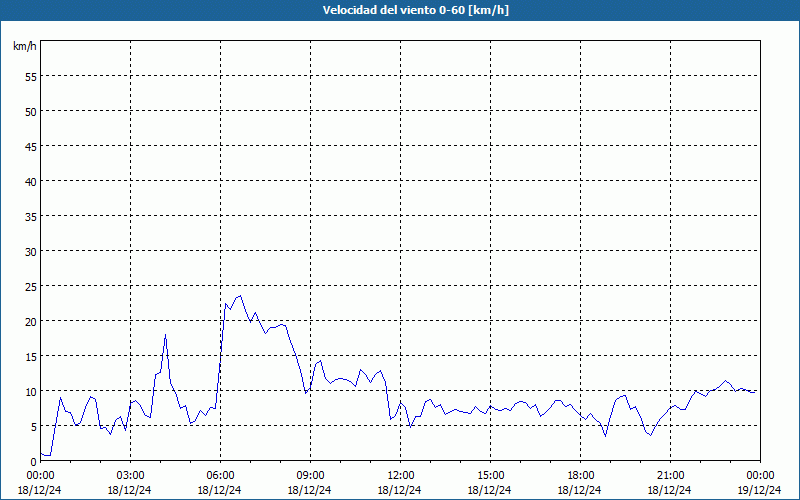The width and height of the screenshot is (800, 500).
Task: Click the wind speed peak near 06:40
Action: tap(240, 296)
